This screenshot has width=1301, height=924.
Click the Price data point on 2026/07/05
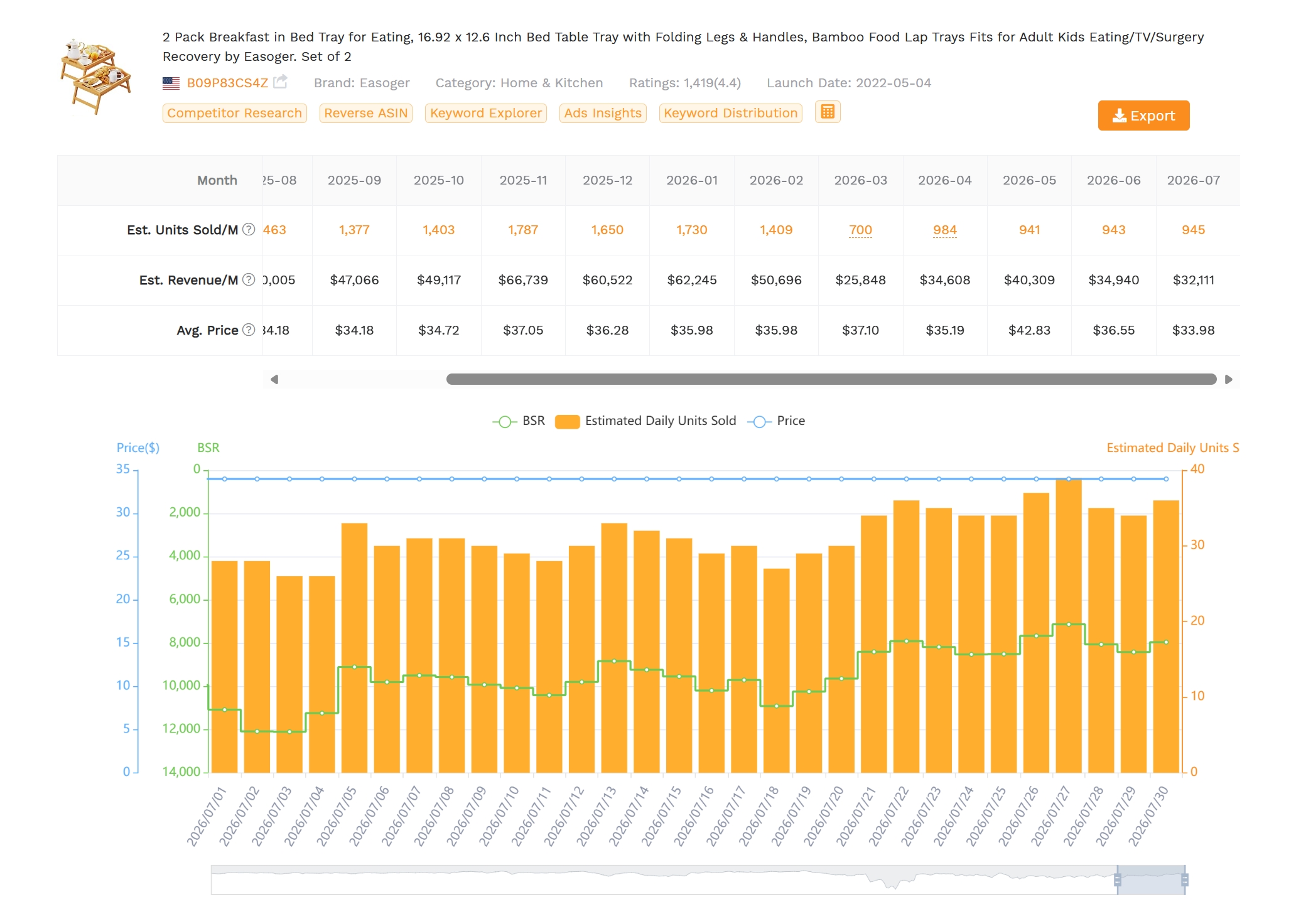pyautogui.click(x=354, y=479)
